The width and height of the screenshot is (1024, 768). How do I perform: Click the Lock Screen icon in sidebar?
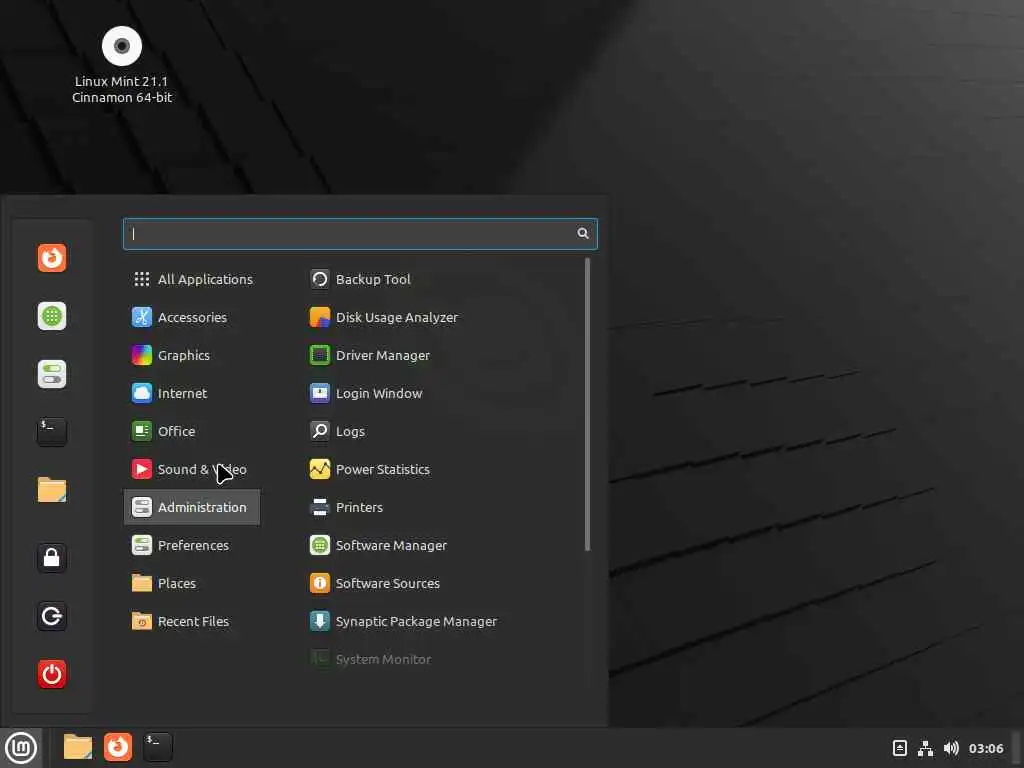52,558
